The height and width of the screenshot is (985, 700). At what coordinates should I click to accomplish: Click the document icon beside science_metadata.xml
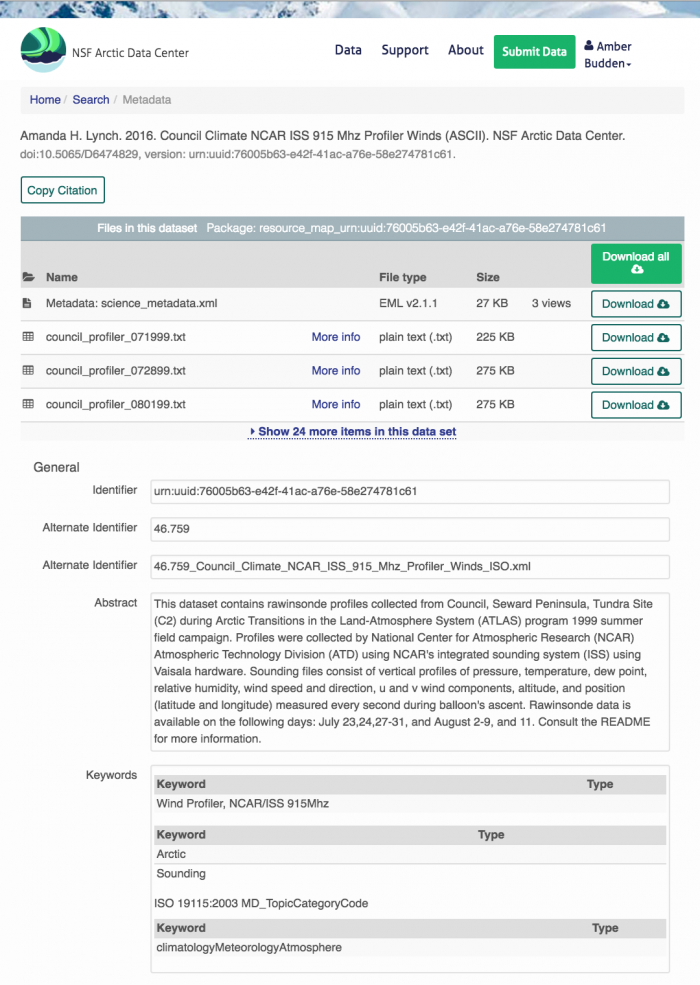coord(28,303)
